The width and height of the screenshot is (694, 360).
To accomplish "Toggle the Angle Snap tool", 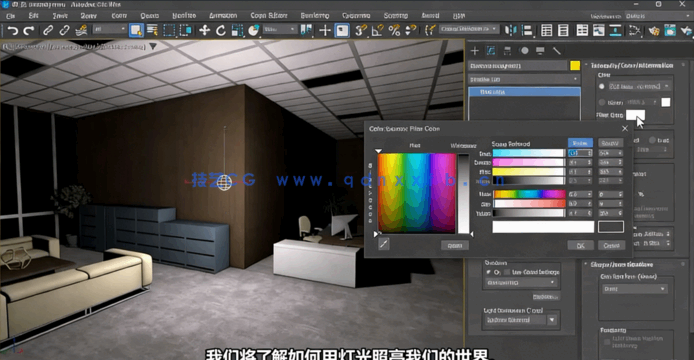I will (378, 31).
